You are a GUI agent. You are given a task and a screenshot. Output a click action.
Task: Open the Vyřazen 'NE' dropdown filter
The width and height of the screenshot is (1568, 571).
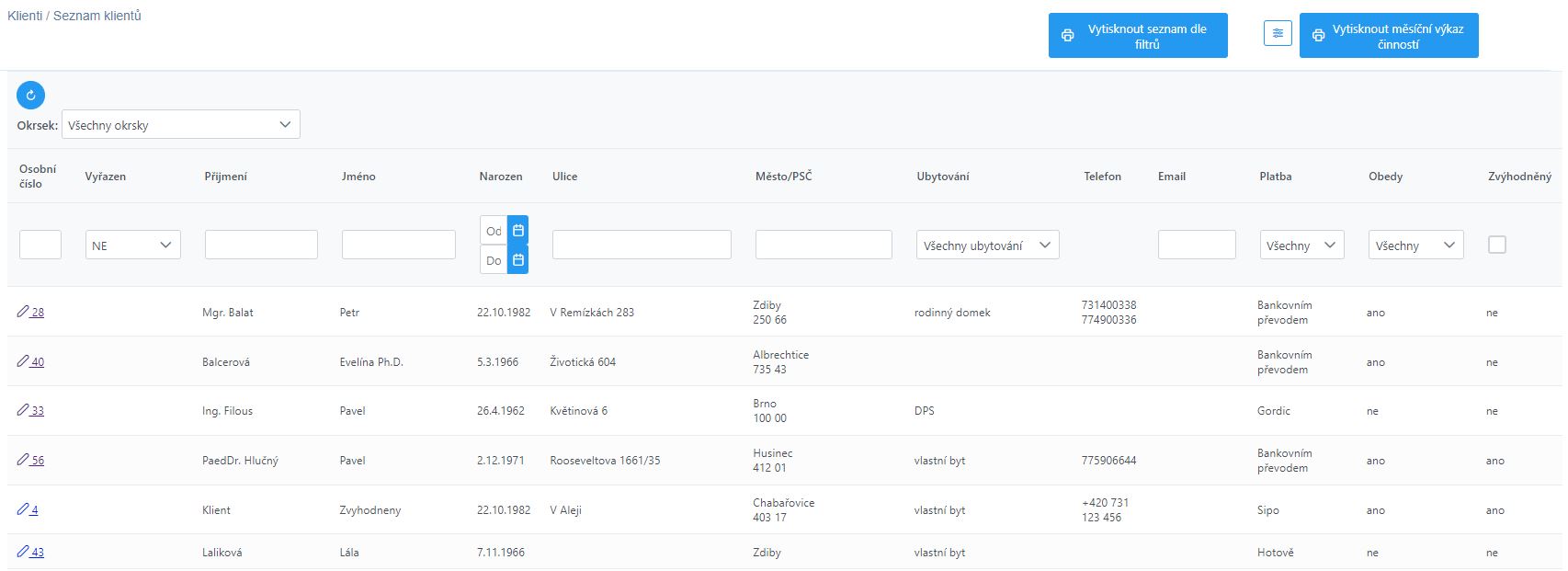(133, 246)
